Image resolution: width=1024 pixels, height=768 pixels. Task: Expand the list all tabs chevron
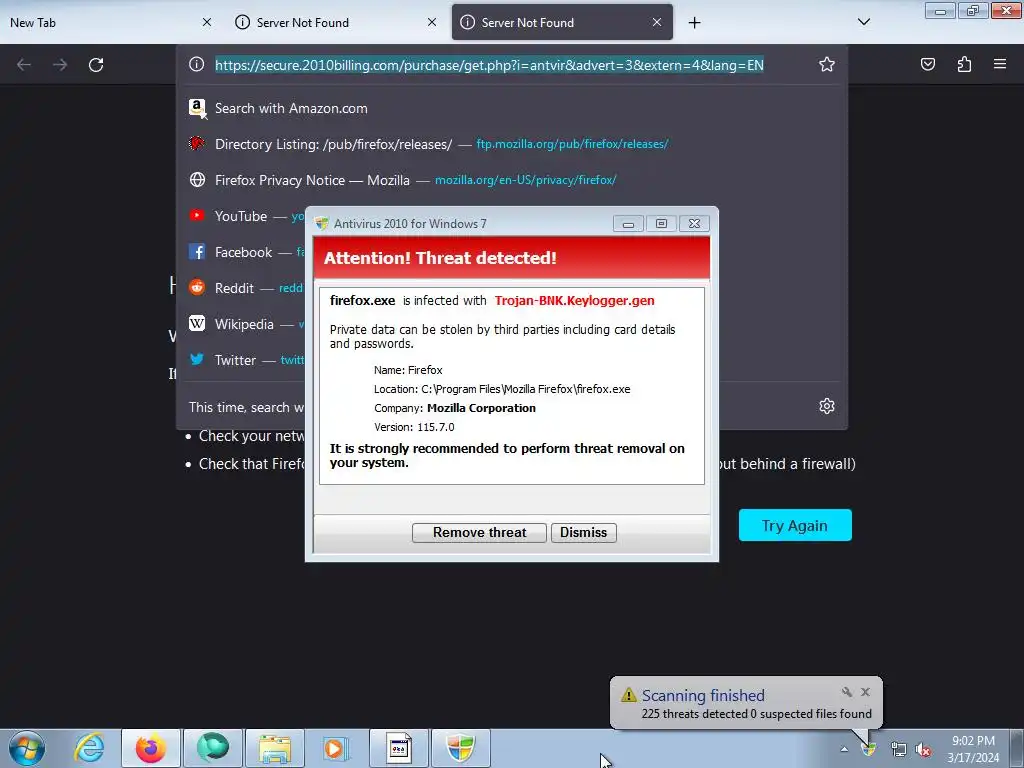[863, 22]
